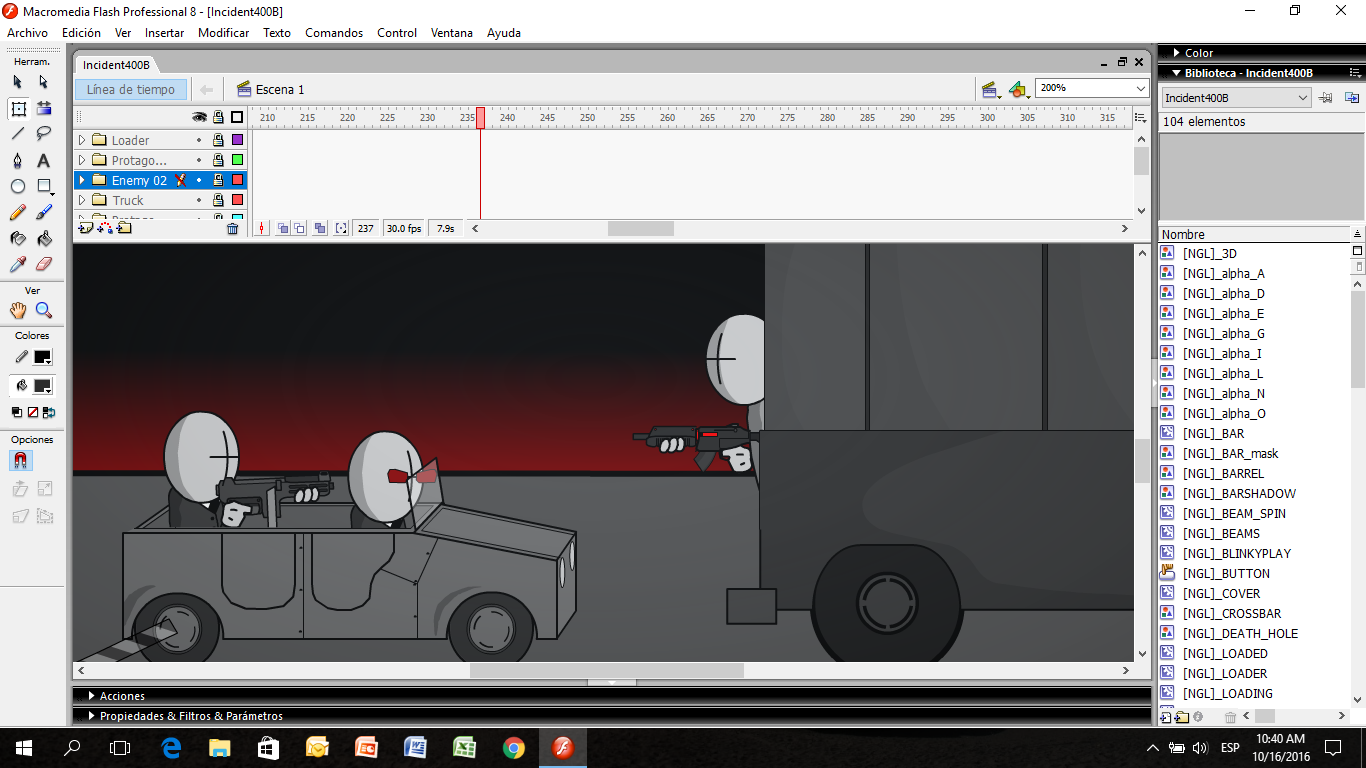This screenshot has height=768, width=1366.
Task: Toggle the Línea de tiempo button
Action: (x=131, y=89)
